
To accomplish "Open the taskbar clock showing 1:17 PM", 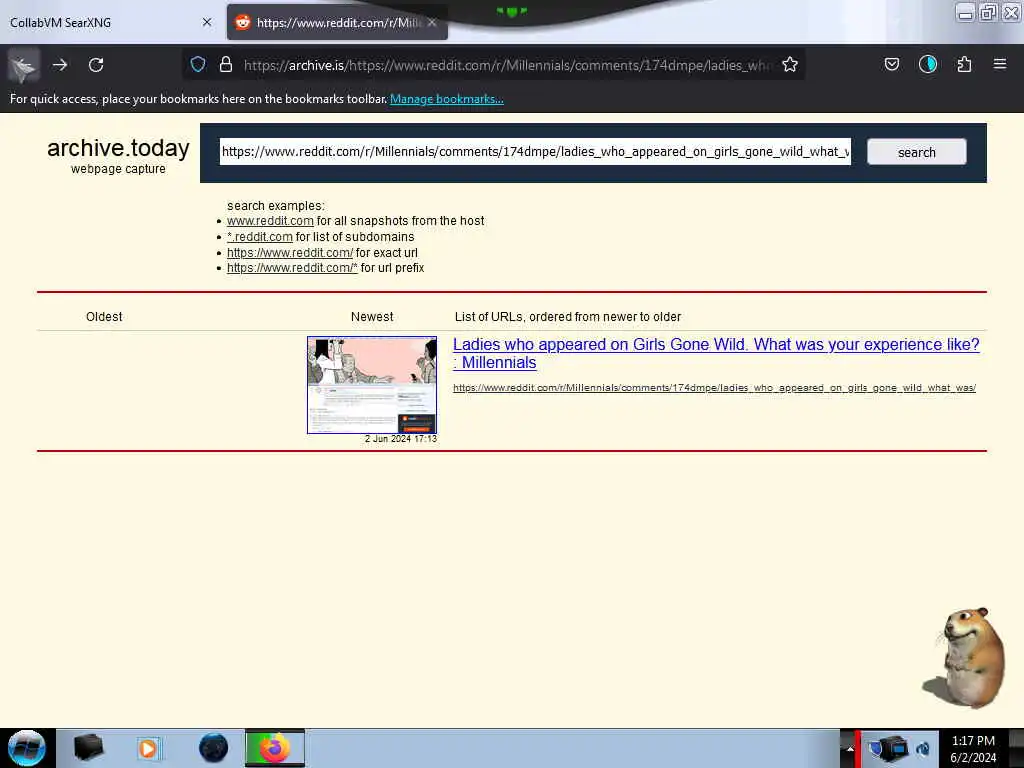I will click(973, 749).
